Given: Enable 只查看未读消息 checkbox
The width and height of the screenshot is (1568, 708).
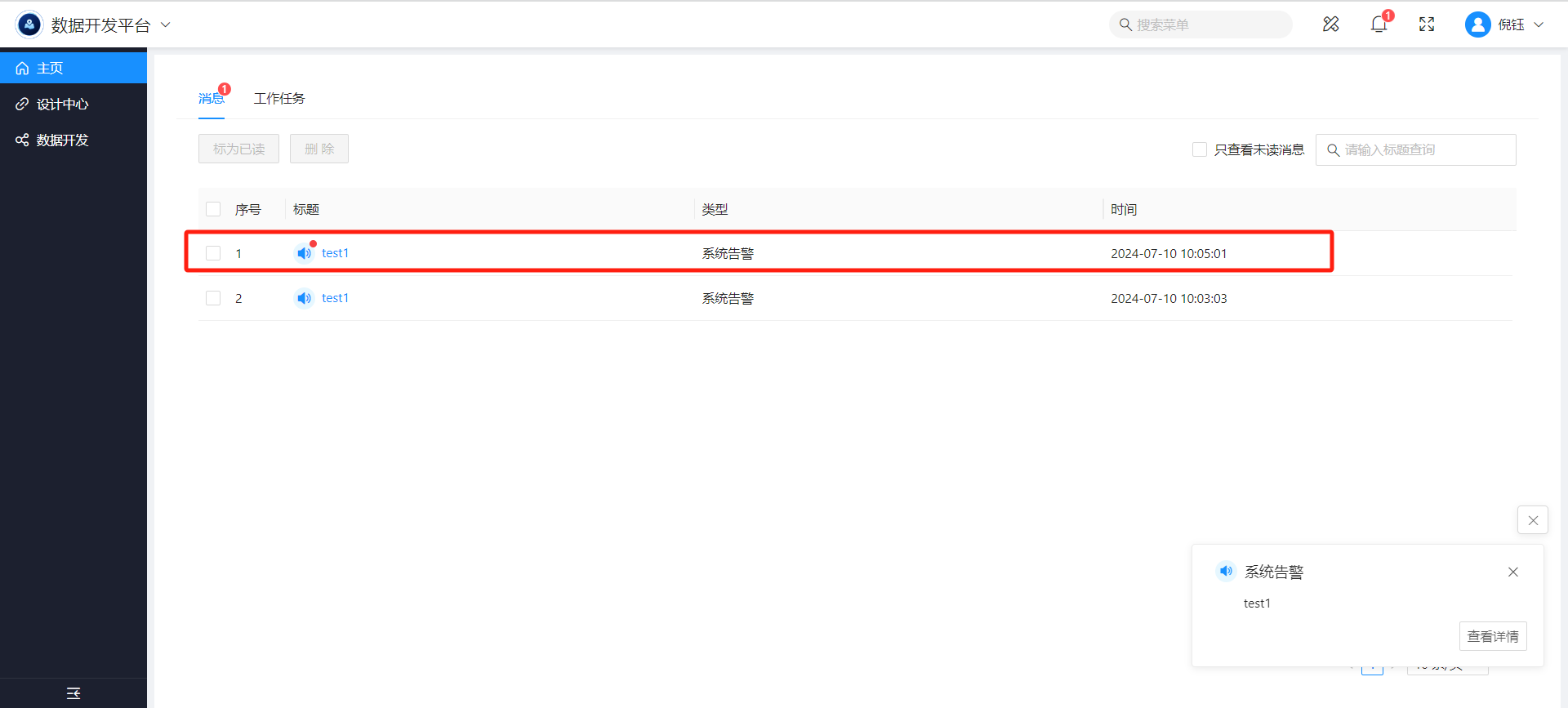Looking at the screenshot, I should pyautogui.click(x=1199, y=149).
